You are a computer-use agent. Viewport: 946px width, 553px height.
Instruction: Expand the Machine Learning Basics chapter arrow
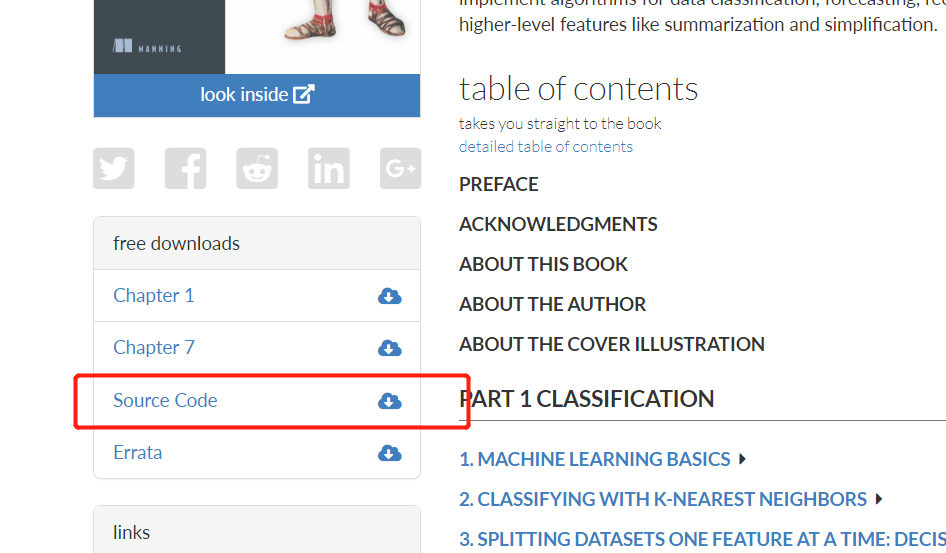743,459
